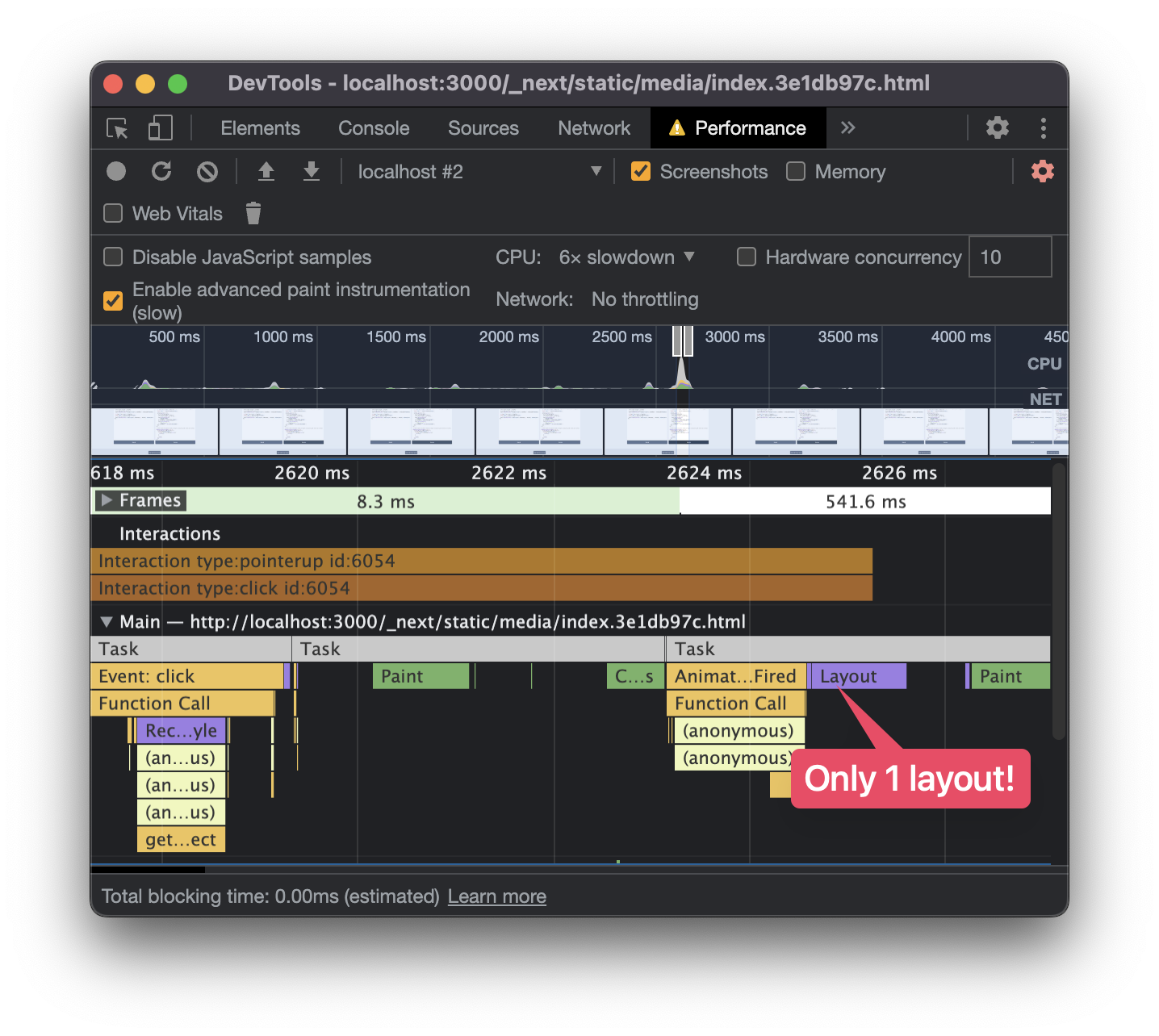
Task: Click the overview selection left handle
Action: point(677,341)
